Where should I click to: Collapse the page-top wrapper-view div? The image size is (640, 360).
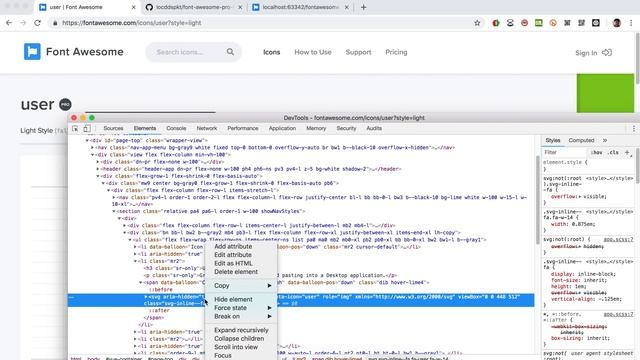(x=87, y=140)
